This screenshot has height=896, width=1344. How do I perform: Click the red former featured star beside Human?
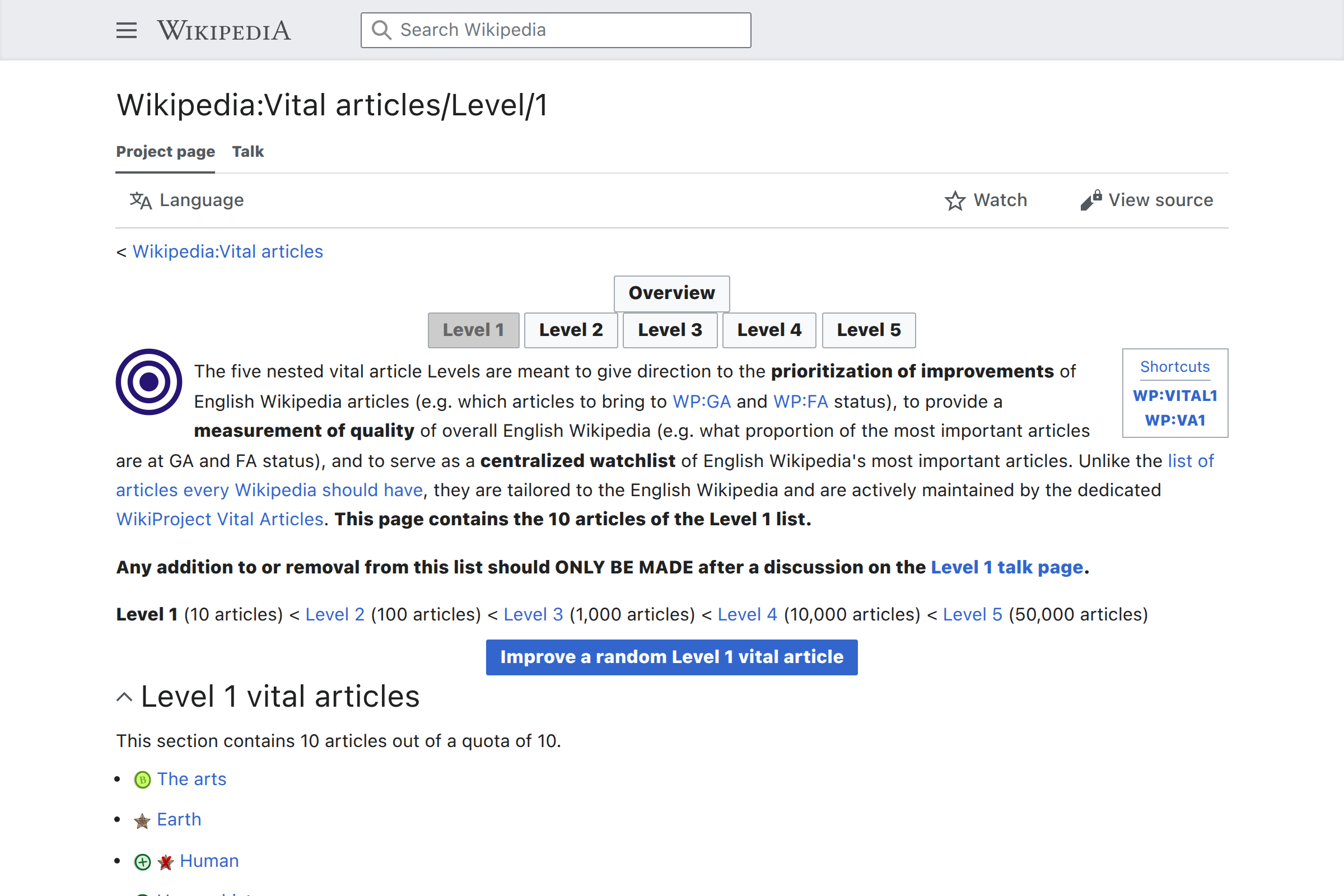[x=166, y=862]
